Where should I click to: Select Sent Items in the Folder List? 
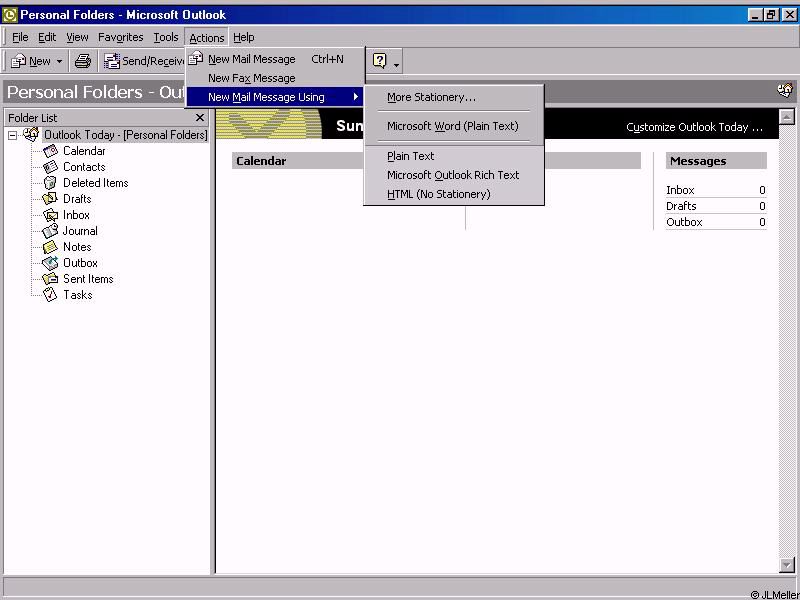tap(88, 279)
